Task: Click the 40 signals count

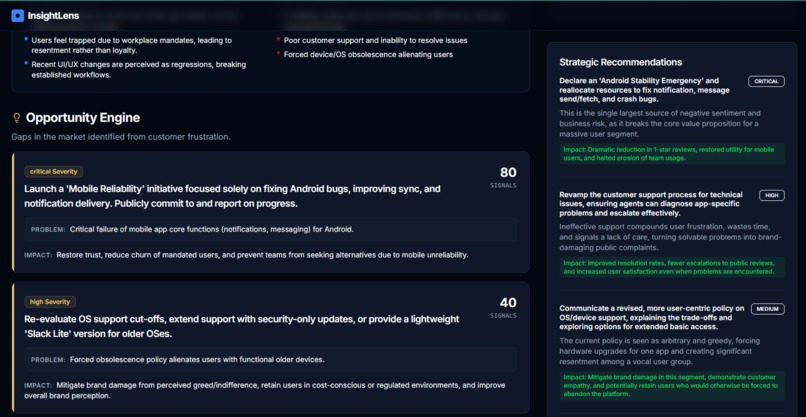Action: coord(508,302)
